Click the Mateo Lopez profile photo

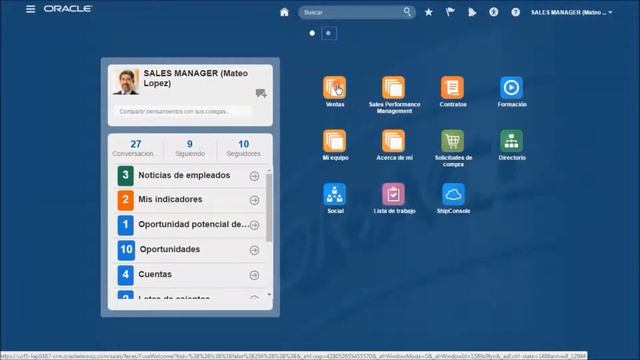coord(126,82)
